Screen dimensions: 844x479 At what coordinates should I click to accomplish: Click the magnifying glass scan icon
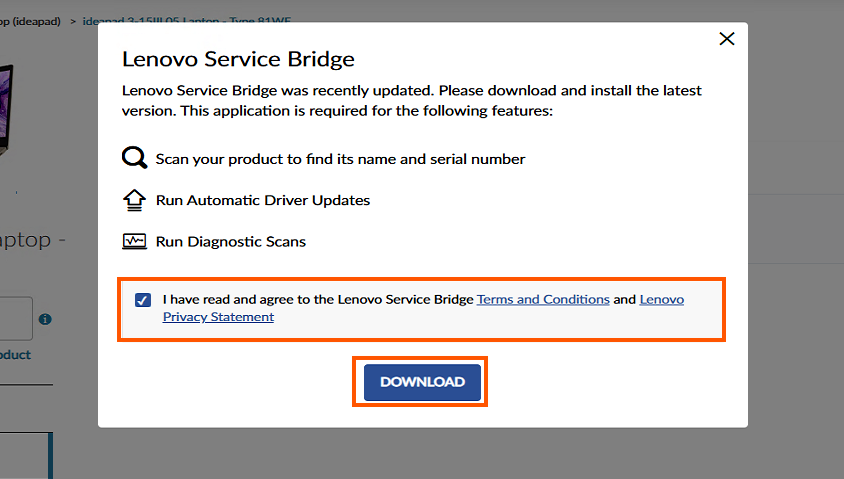pyautogui.click(x=134, y=158)
